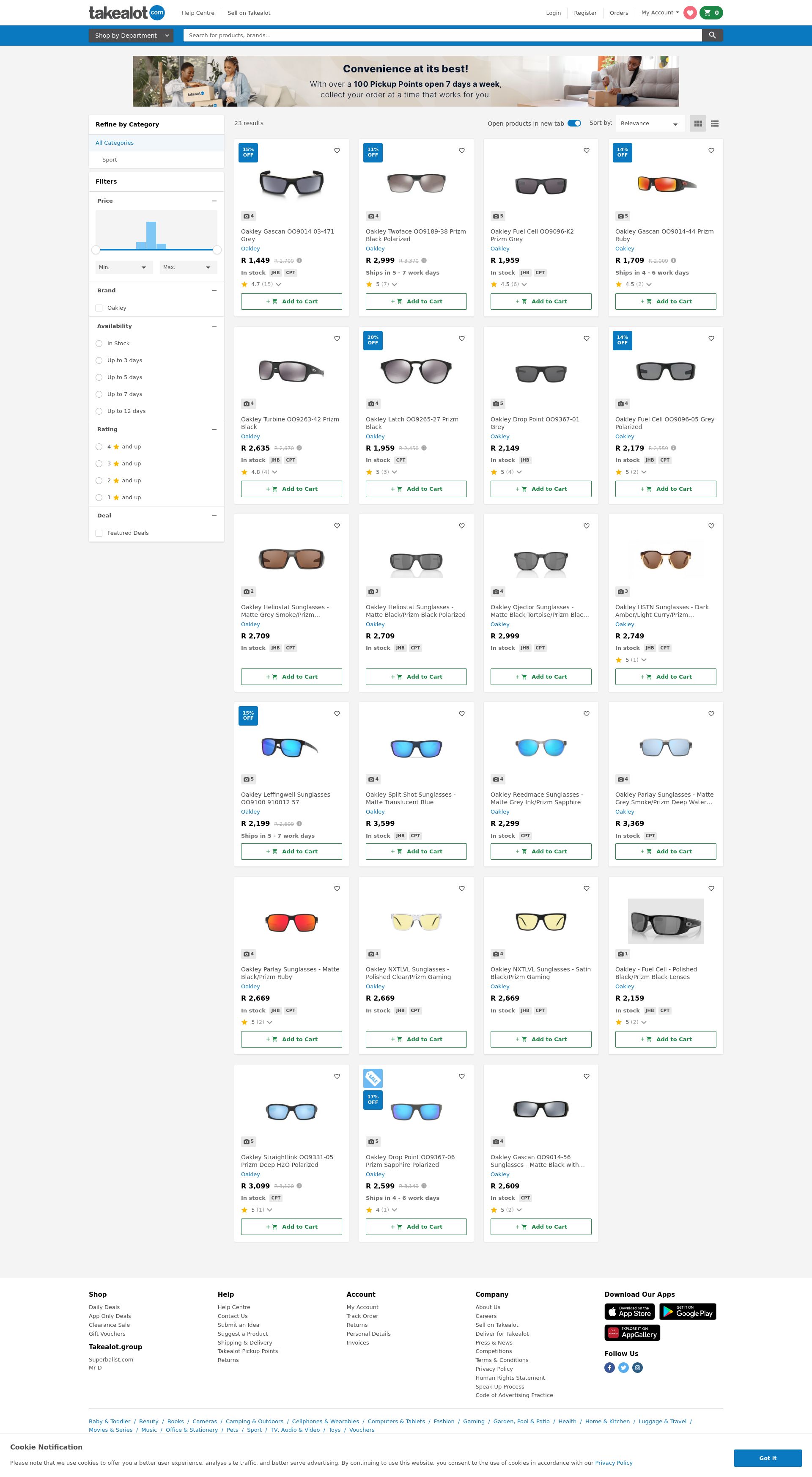Adjust the maximum price slider handle
Screen dimensions: 812x1477
click(x=217, y=250)
